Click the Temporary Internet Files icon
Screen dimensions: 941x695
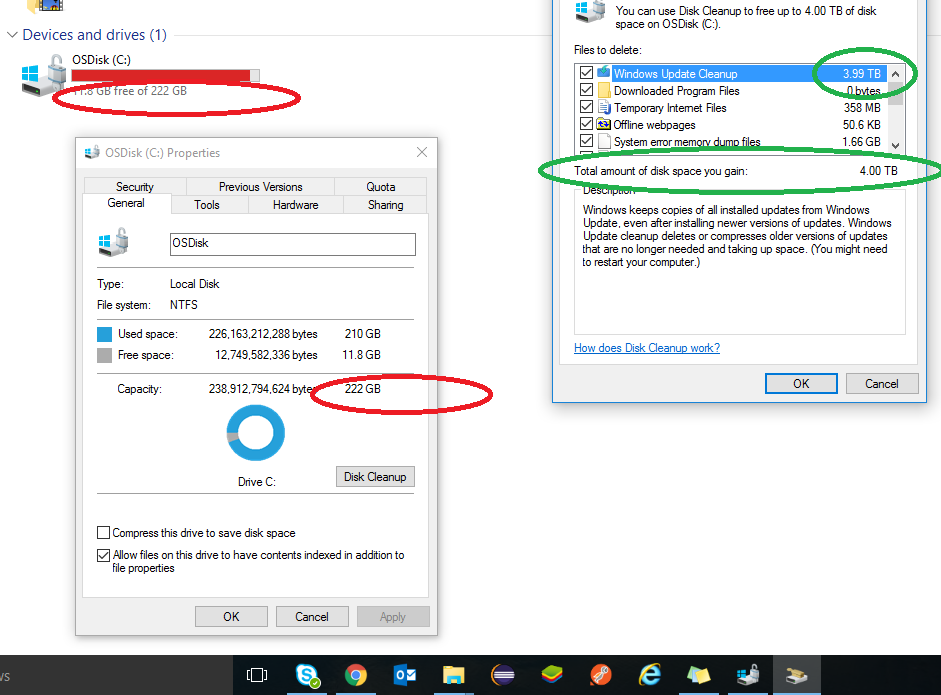tap(604, 107)
